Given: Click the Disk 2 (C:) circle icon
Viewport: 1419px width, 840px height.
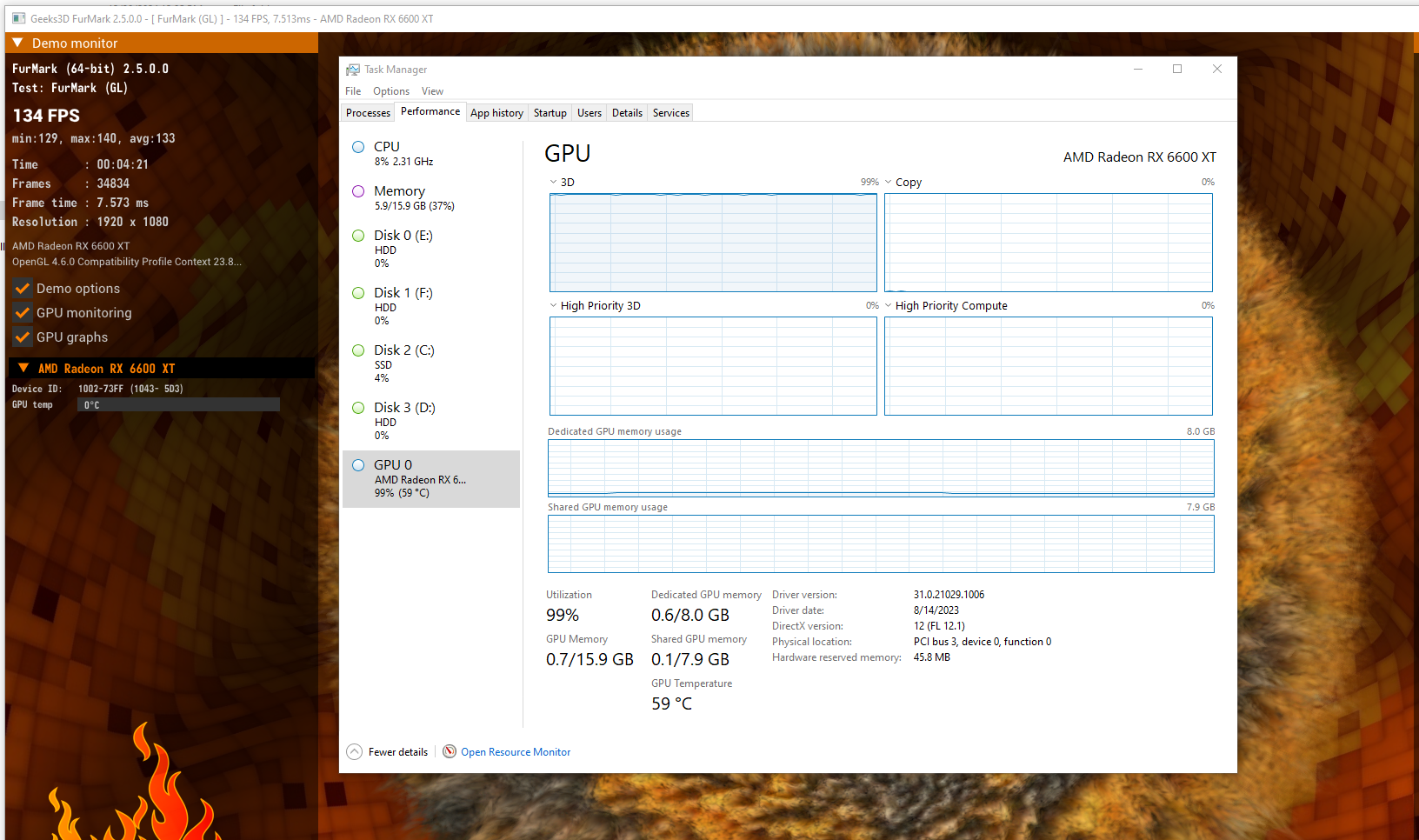Looking at the screenshot, I should tap(358, 350).
